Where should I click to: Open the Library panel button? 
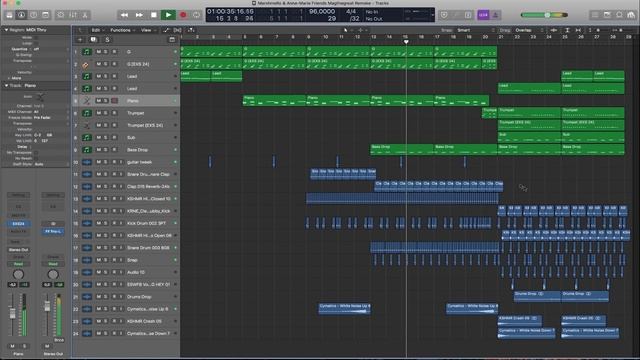(9, 15)
